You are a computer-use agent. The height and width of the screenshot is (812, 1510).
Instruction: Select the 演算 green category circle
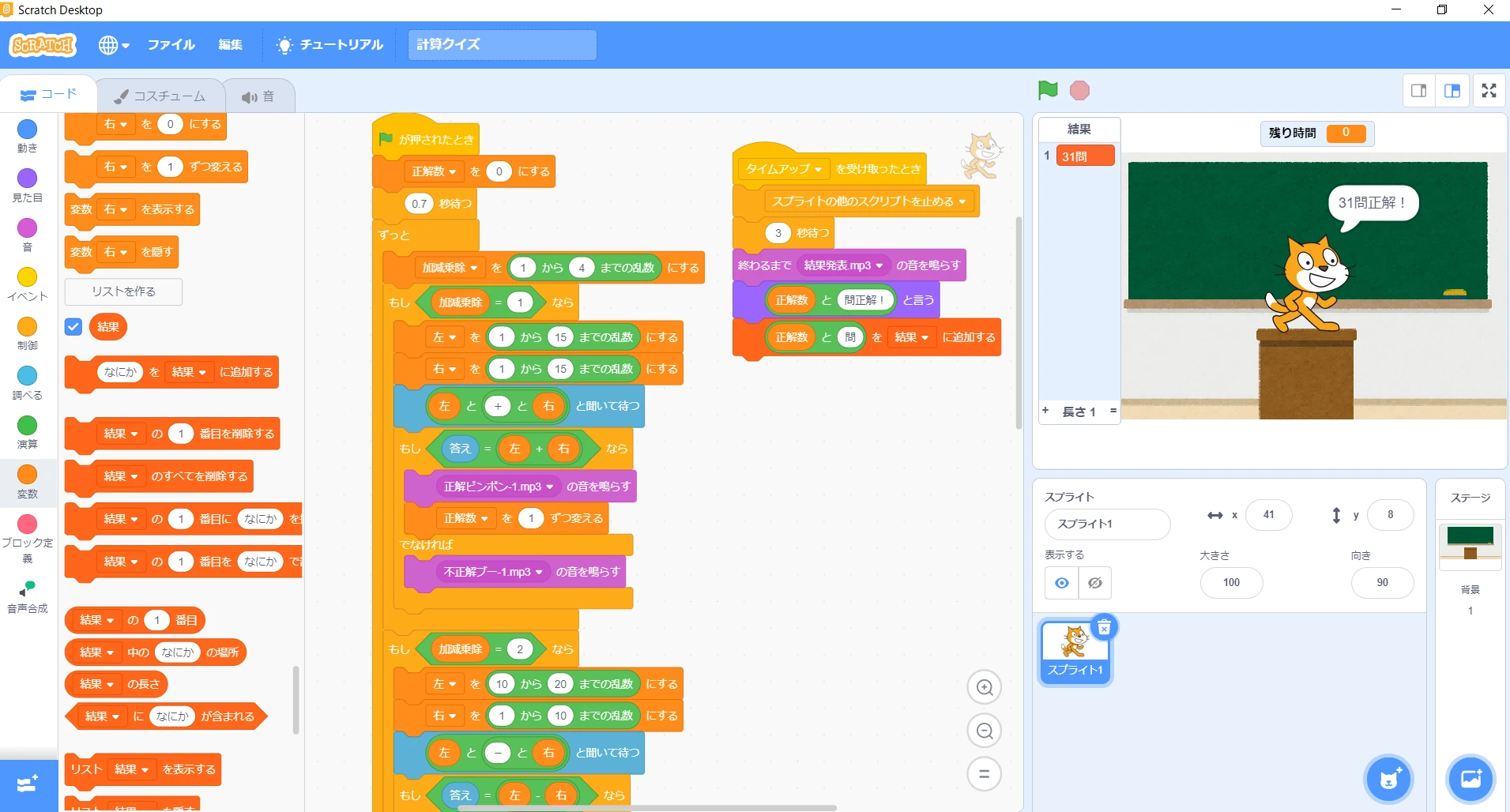click(x=28, y=427)
